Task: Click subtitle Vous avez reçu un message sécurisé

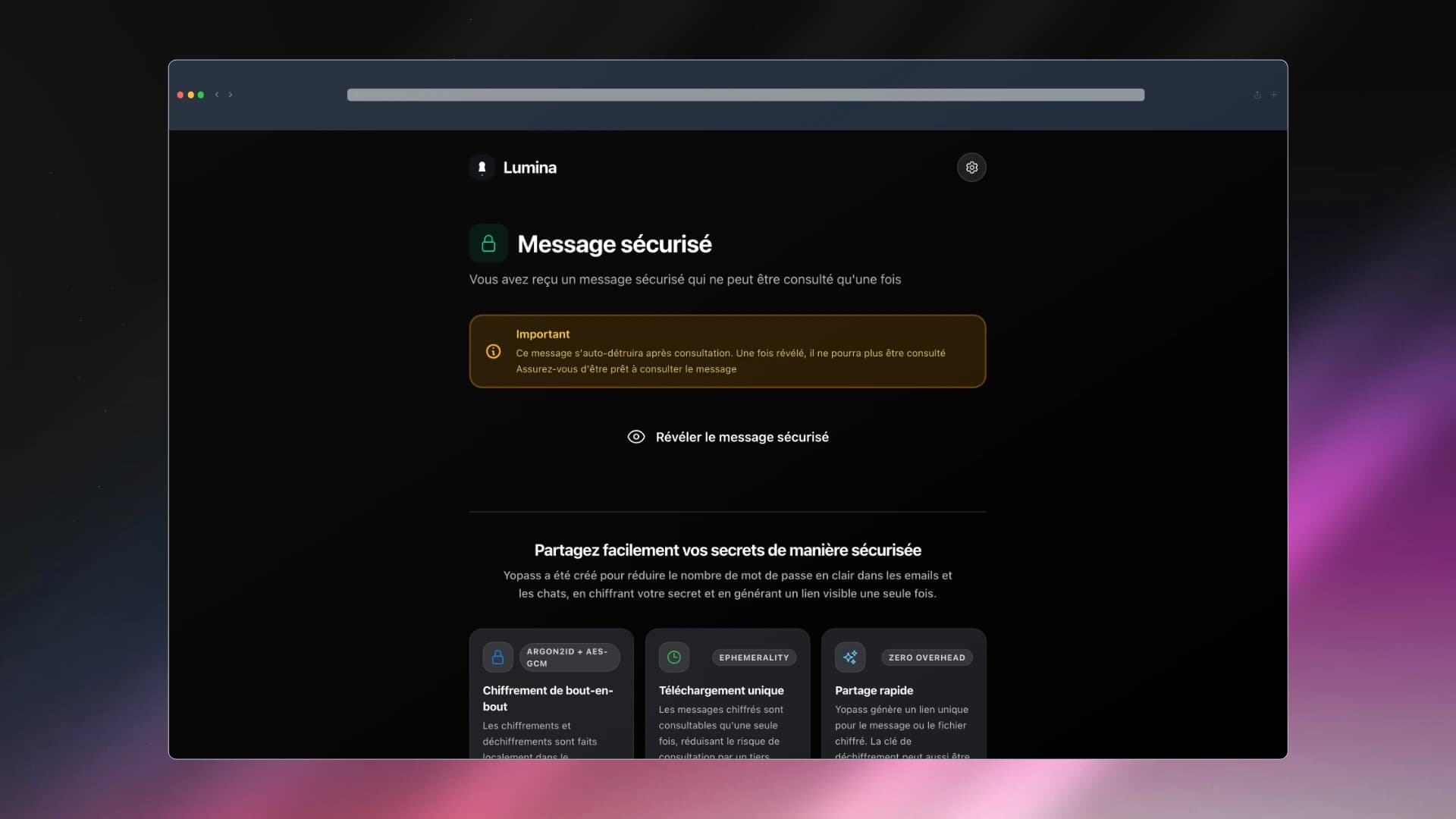Action: (685, 279)
